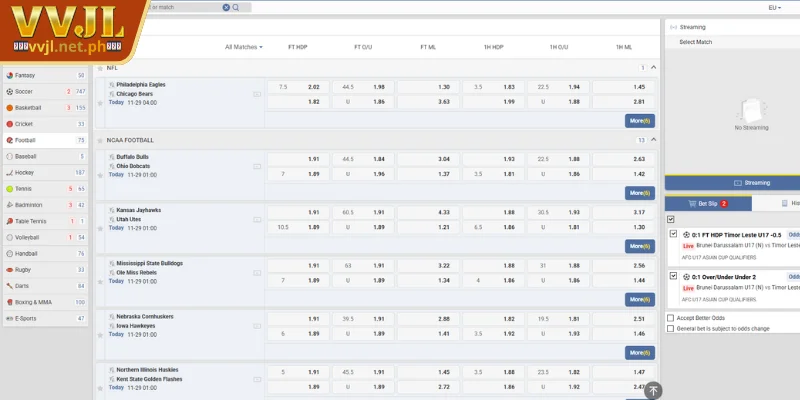Image resolution: width=800 pixels, height=400 pixels.
Task: Collapse the Streaming panel header
Action: pyautogui.click(x=732, y=27)
